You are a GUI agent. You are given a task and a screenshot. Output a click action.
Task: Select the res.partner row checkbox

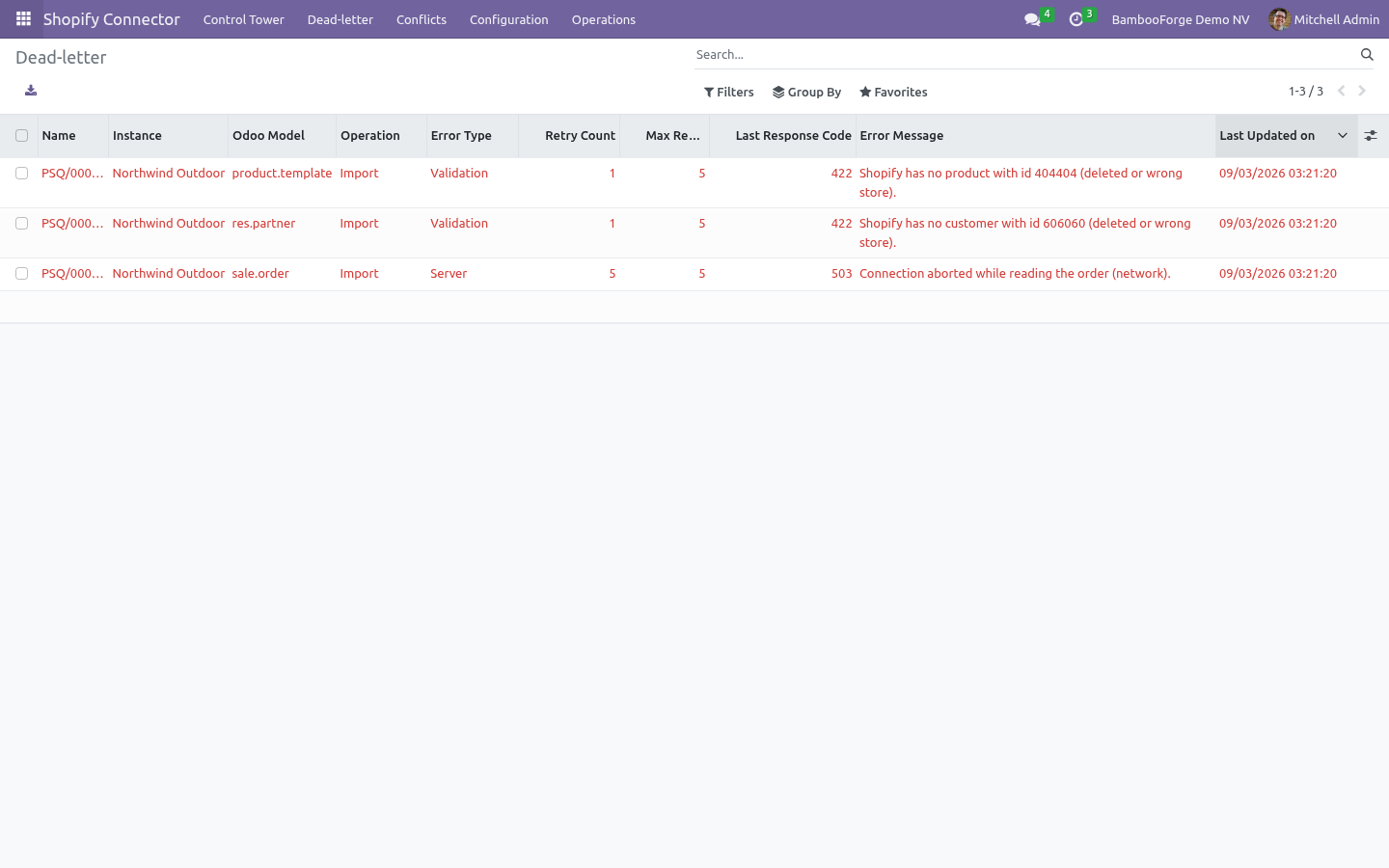tap(21, 224)
